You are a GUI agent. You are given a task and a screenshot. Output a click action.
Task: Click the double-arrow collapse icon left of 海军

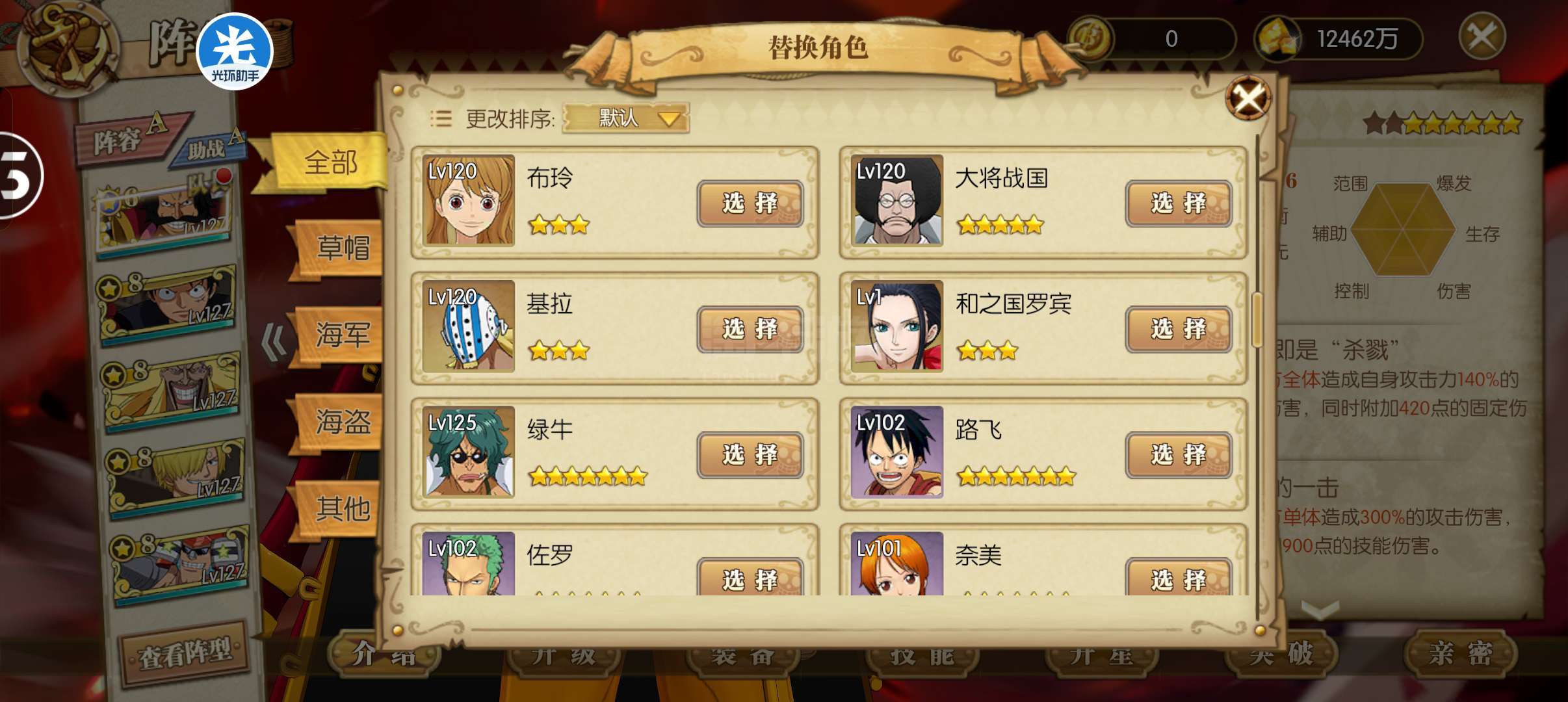[274, 341]
